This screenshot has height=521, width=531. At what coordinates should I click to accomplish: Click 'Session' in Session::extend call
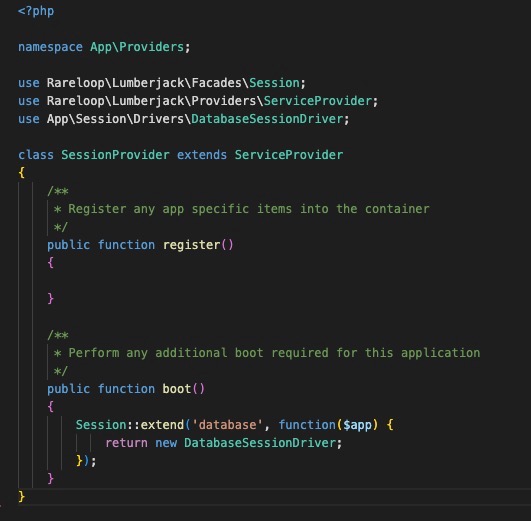pos(101,424)
